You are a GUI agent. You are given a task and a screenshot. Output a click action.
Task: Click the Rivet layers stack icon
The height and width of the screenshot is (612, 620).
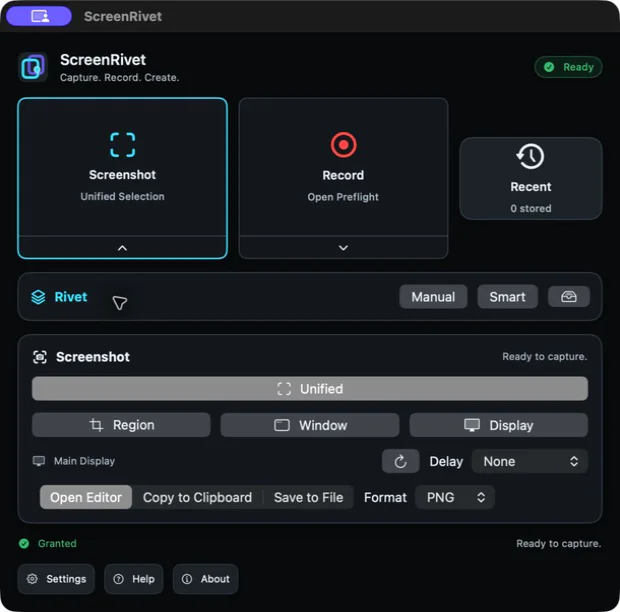pos(38,297)
